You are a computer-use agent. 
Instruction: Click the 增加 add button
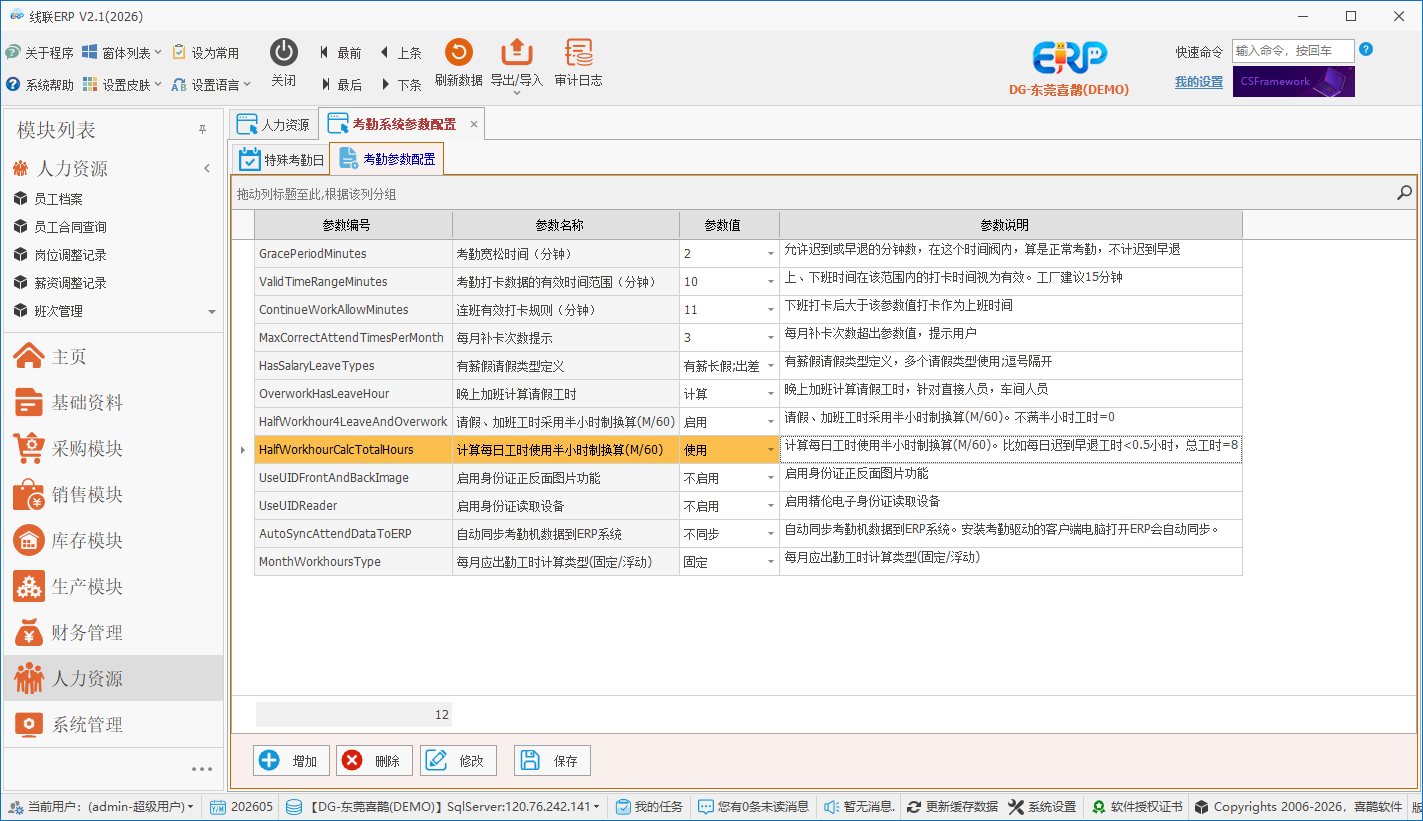[291, 761]
